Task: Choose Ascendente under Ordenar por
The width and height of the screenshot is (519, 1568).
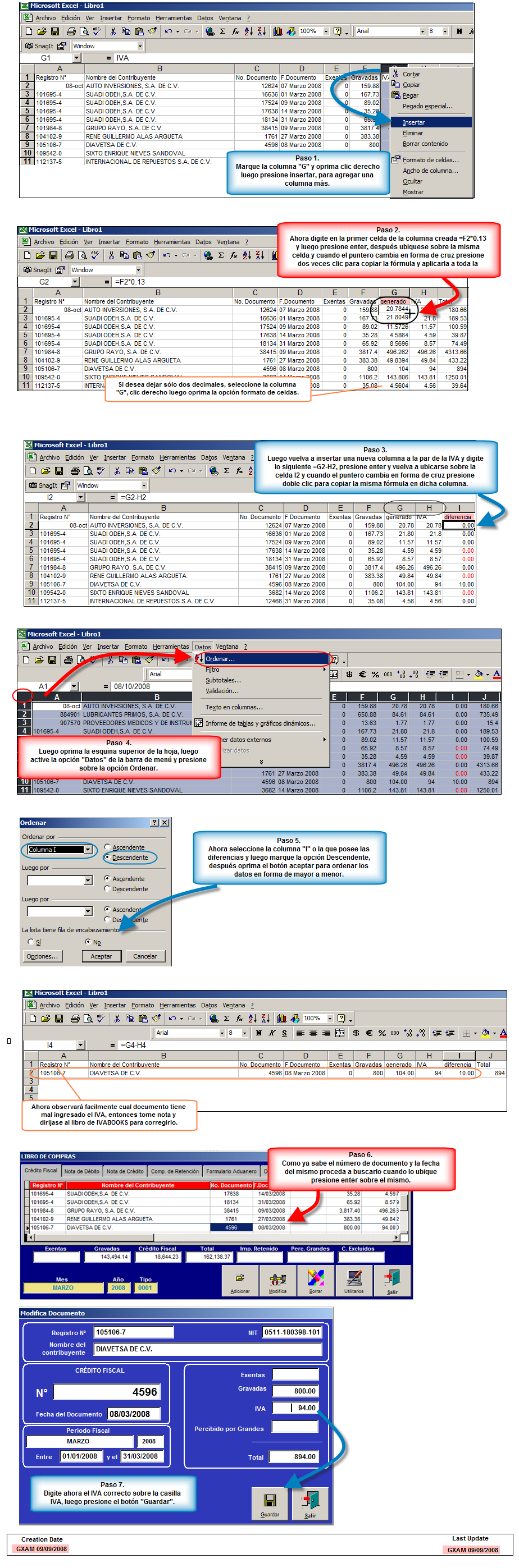Action: [107, 847]
